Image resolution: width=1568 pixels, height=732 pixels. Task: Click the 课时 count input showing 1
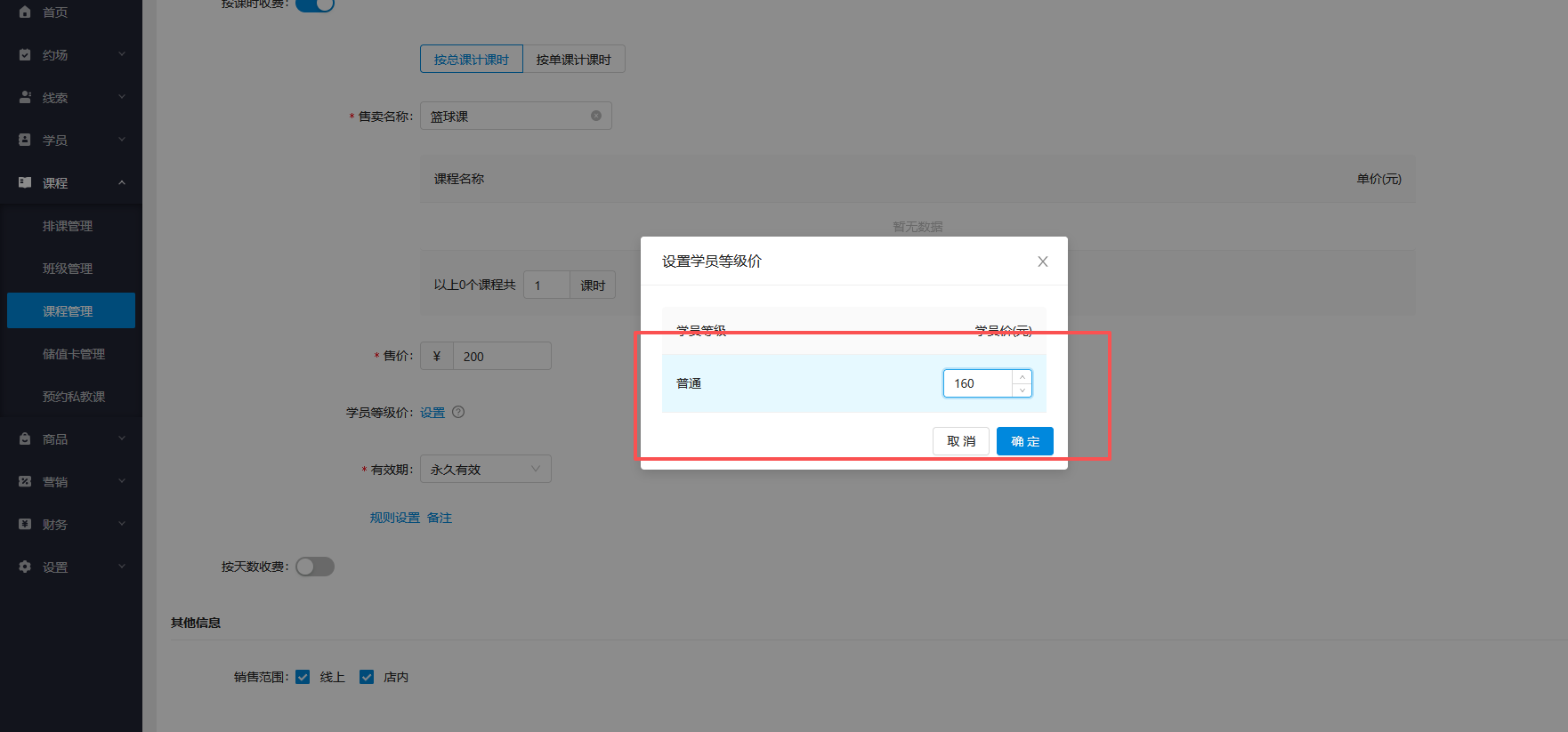(x=546, y=285)
